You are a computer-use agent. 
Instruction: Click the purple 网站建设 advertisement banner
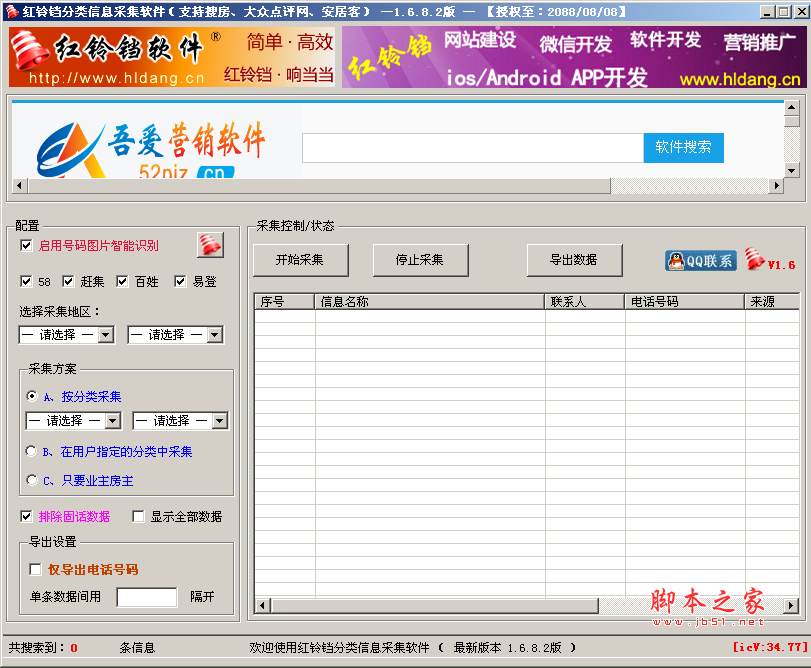coord(574,57)
